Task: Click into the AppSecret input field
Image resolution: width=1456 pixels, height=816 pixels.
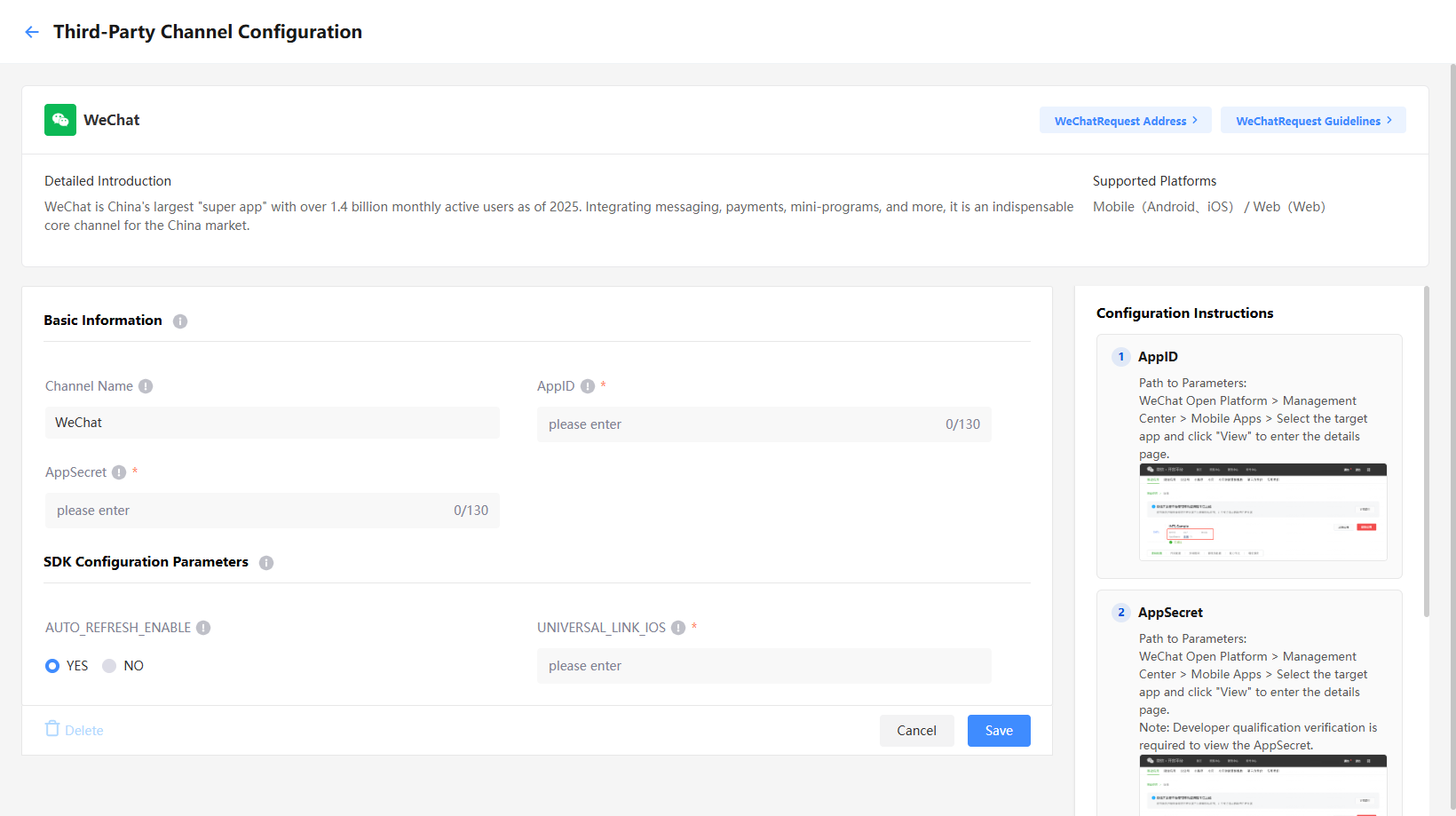Action: point(273,511)
